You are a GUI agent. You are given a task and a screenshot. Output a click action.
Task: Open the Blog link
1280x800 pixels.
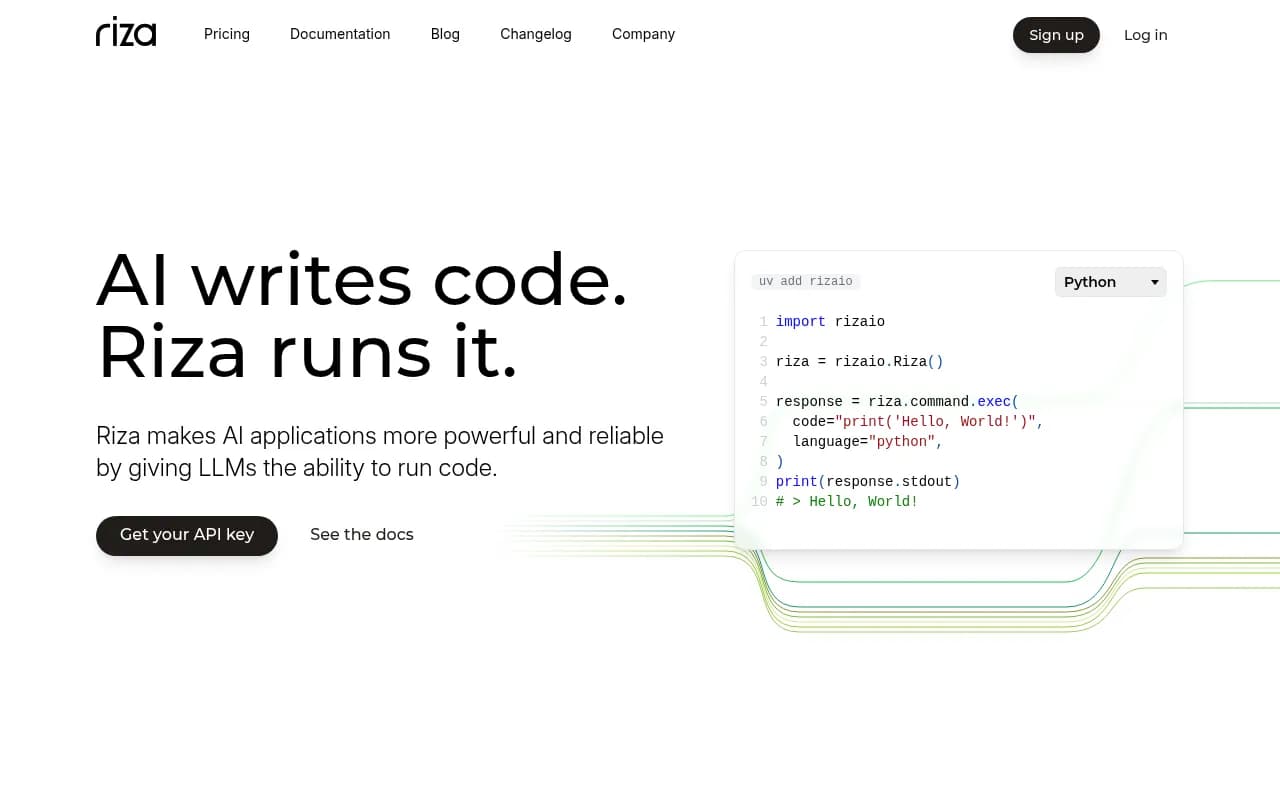coord(445,34)
